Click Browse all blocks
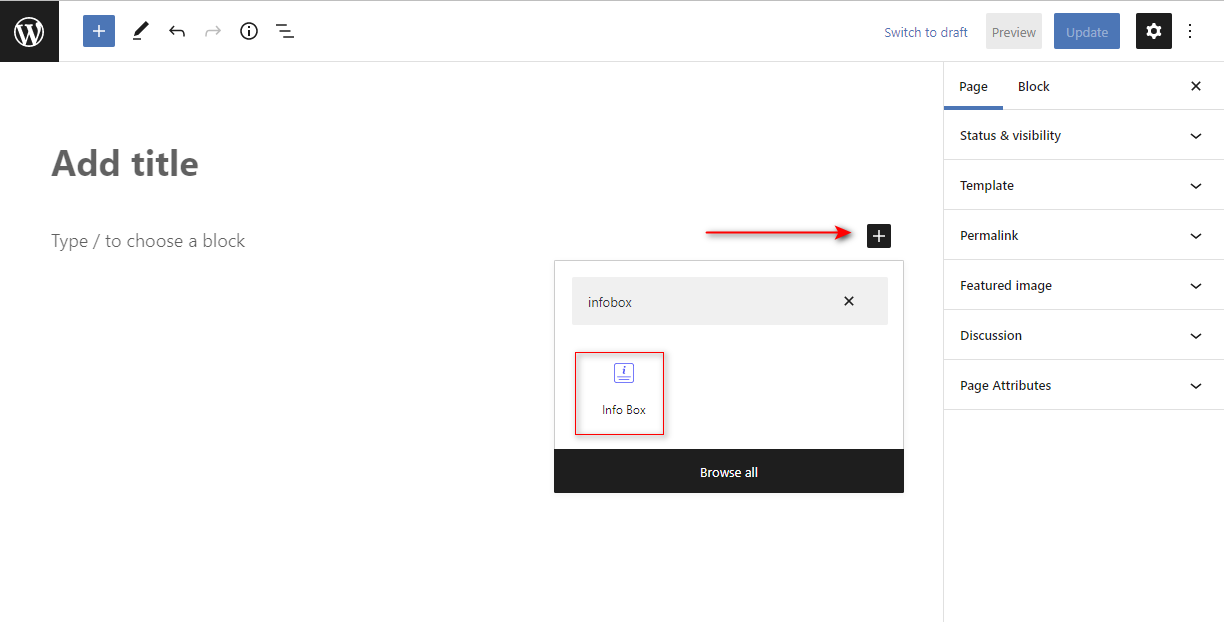Screen dimensions: 1224x622 729,472
